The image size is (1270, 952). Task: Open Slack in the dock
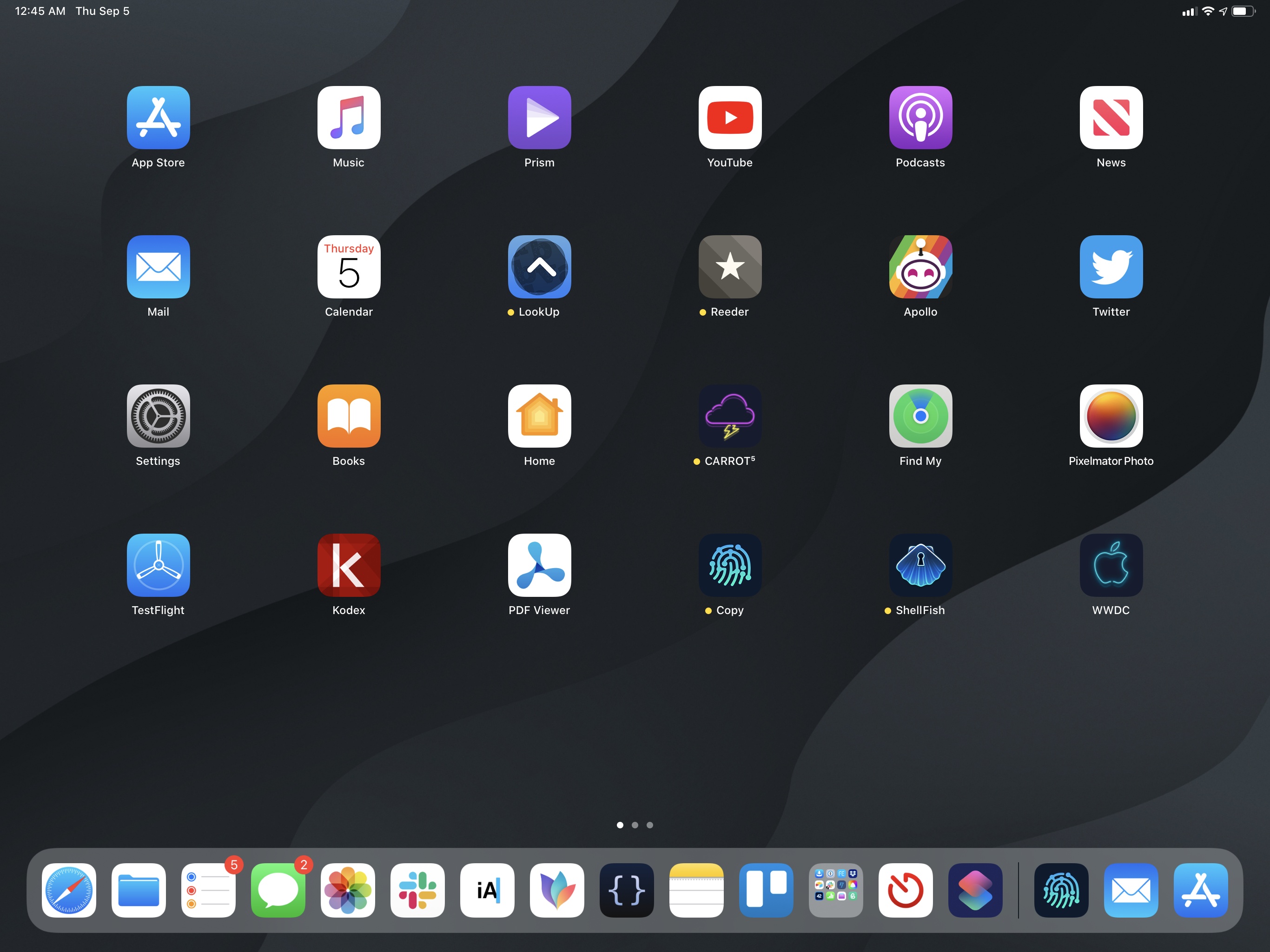pos(417,891)
